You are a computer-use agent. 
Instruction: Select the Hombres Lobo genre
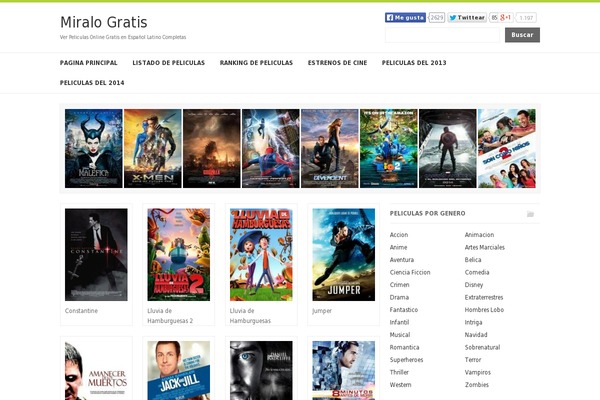pyautogui.click(x=484, y=310)
